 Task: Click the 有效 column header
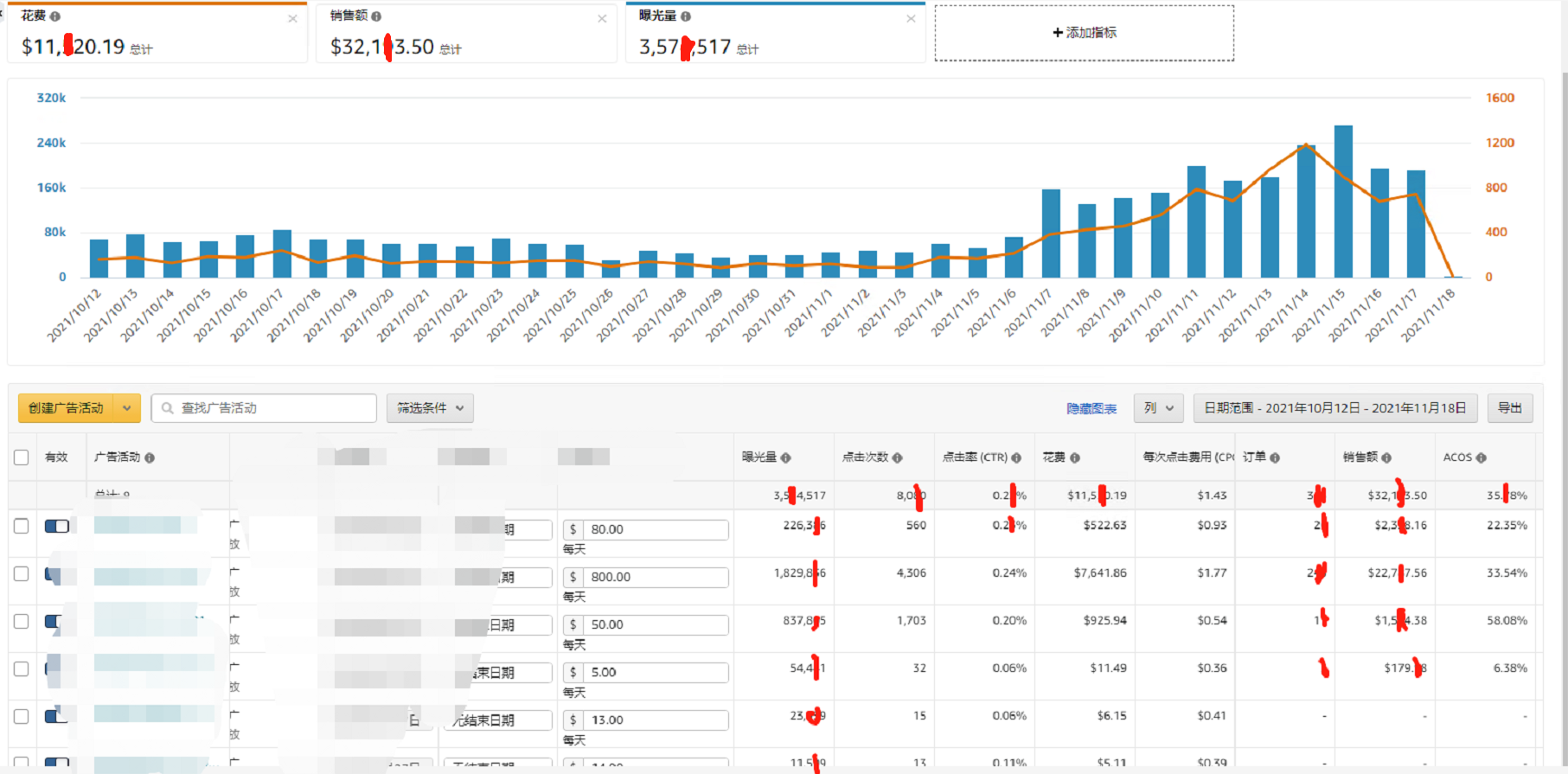[x=56, y=457]
